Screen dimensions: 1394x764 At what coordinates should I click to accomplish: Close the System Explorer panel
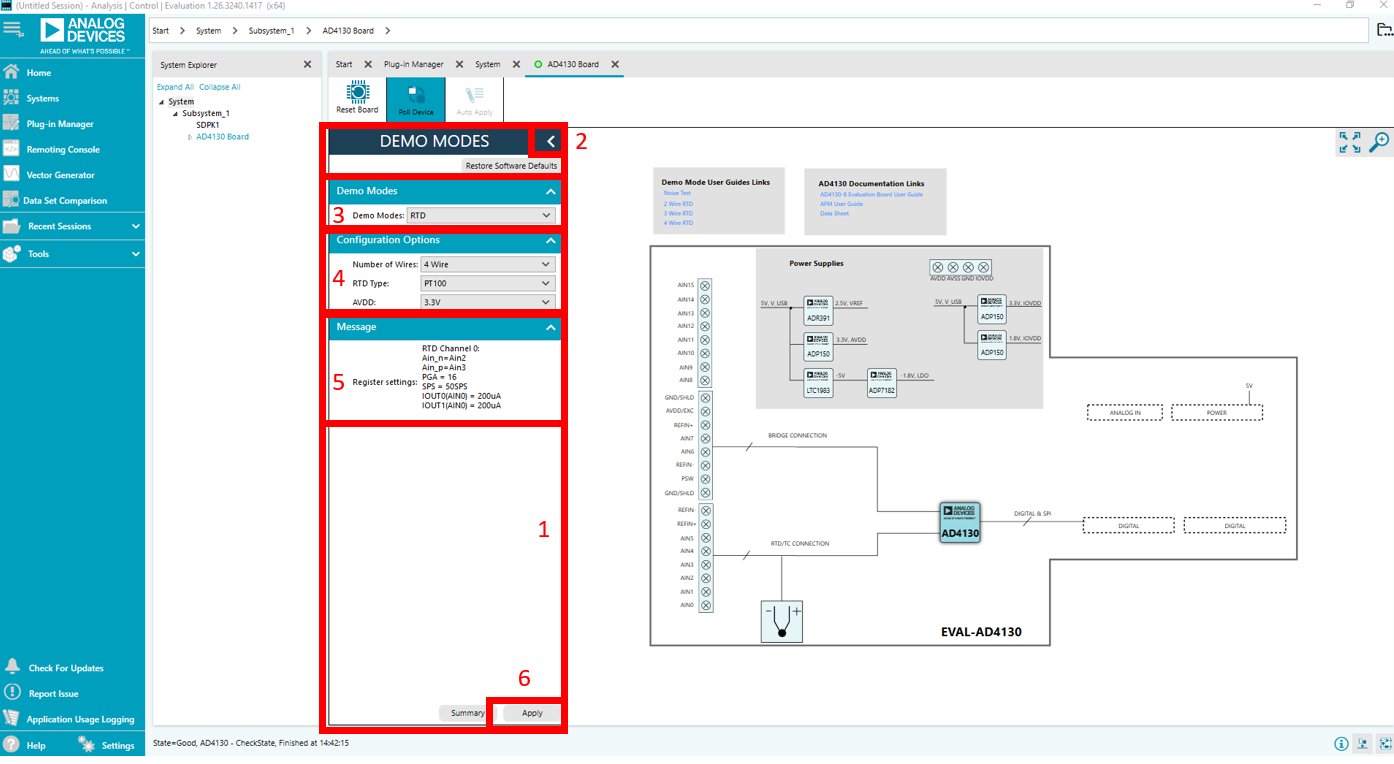307,64
